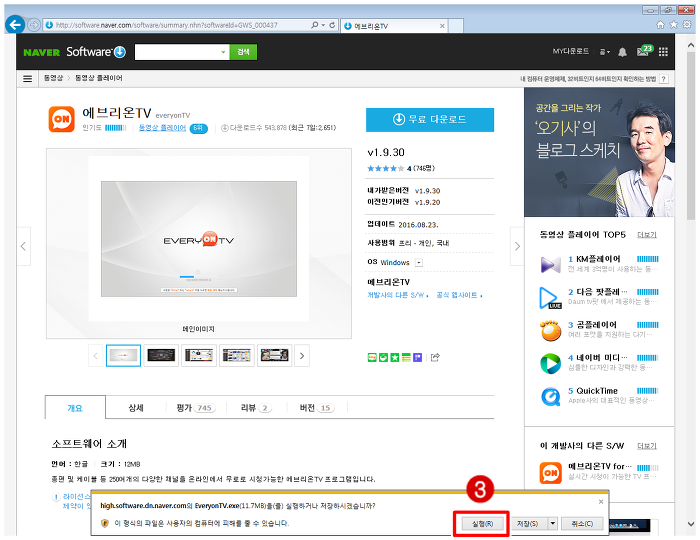Open the 저장(S) save options arrow
The width and height of the screenshot is (700, 540).
click(553, 523)
